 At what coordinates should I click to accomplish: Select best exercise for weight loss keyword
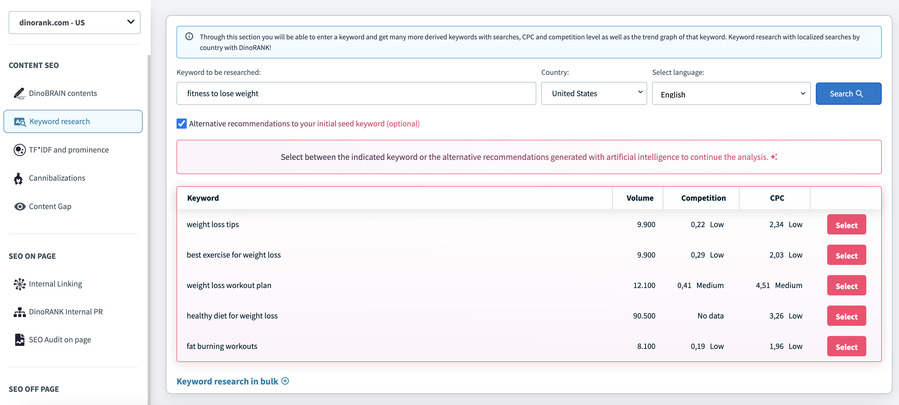point(846,255)
